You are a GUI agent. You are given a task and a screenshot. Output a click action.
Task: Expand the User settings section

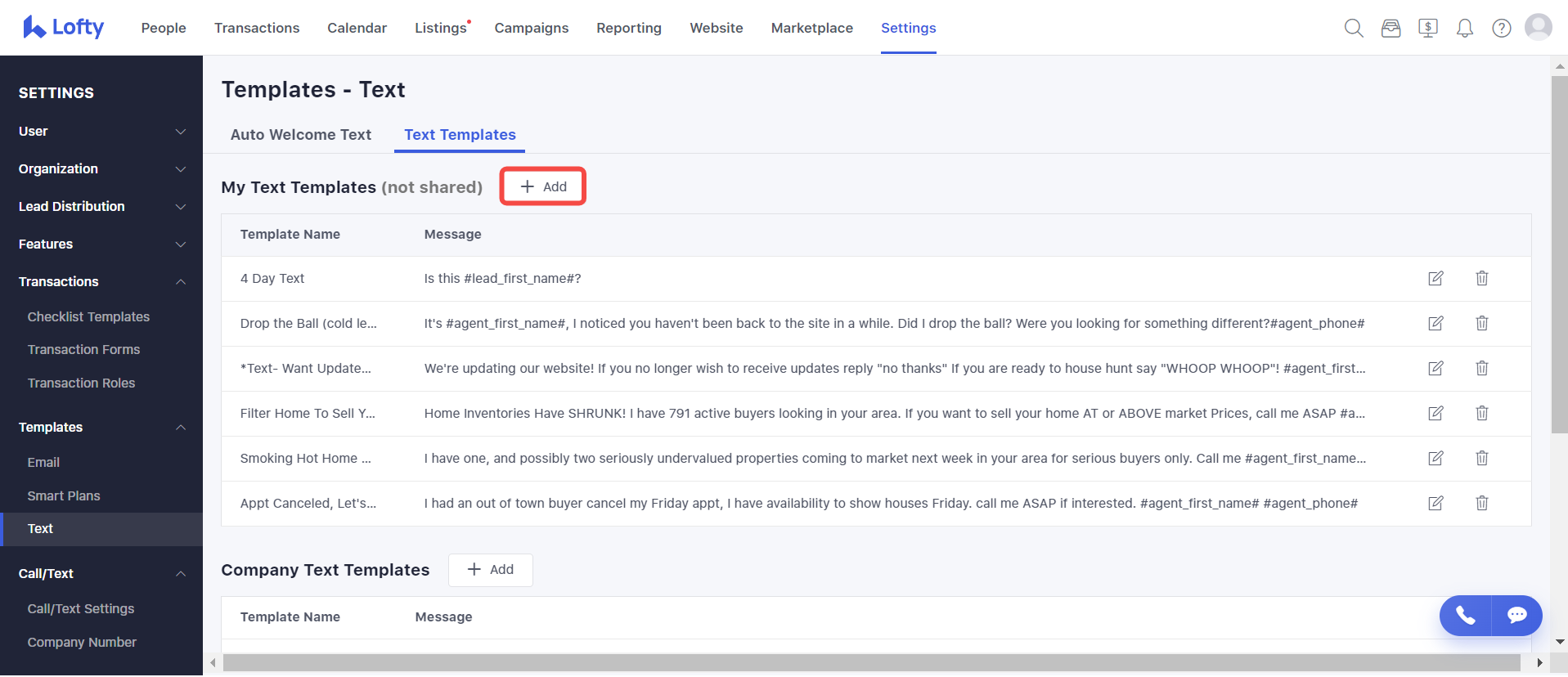pyautogui.click(x=101, y=131)
